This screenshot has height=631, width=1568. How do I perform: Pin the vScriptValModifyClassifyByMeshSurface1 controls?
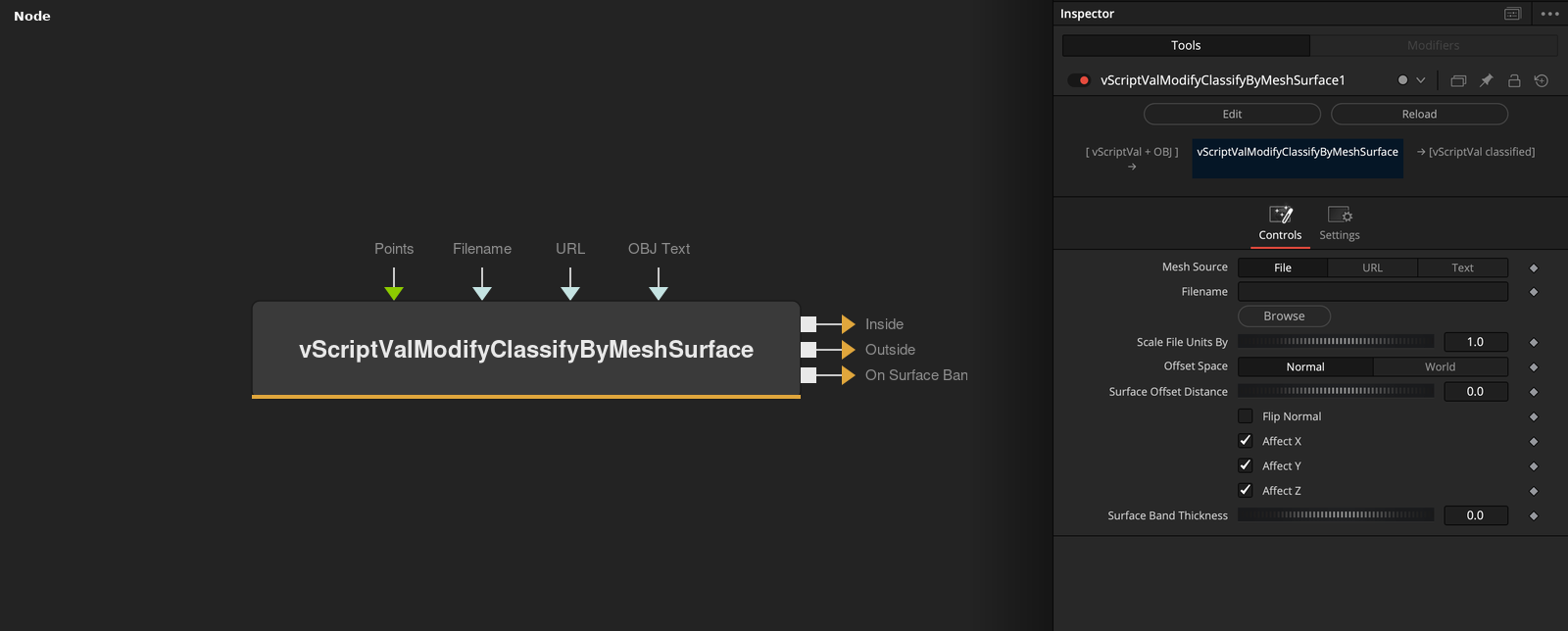(1486, 80)
